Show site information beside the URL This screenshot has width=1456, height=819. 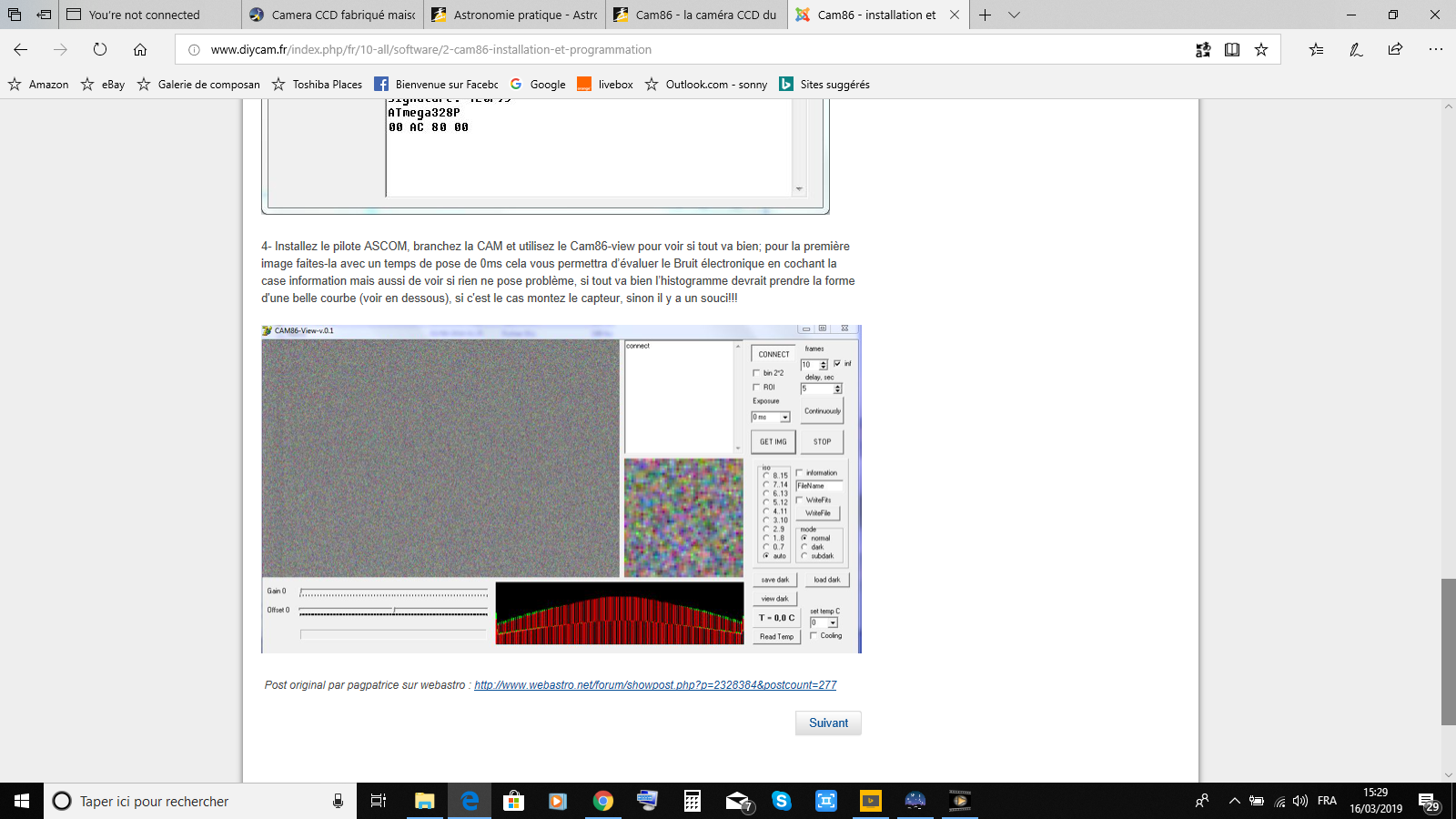(194, 50)
